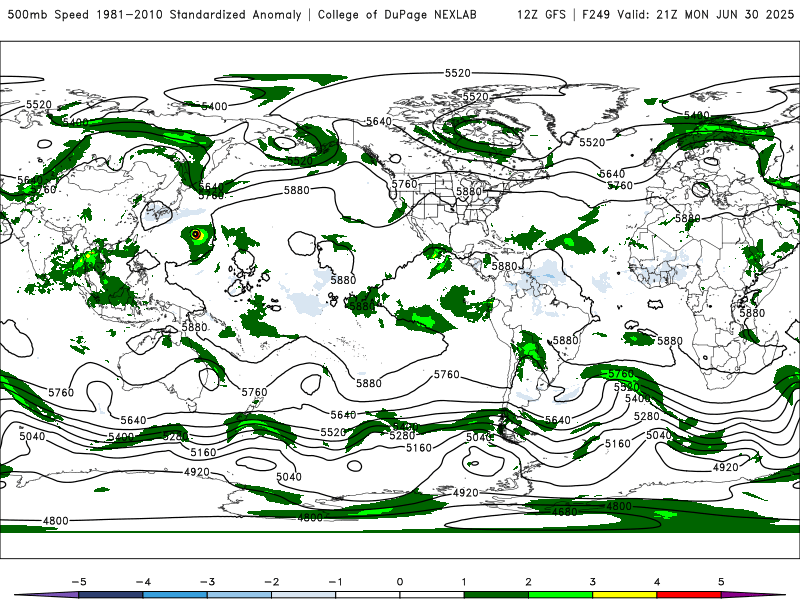Screen dimensions: 800x600
Task: Click the "-5" label on the color scale
Action: click(79, 582)
